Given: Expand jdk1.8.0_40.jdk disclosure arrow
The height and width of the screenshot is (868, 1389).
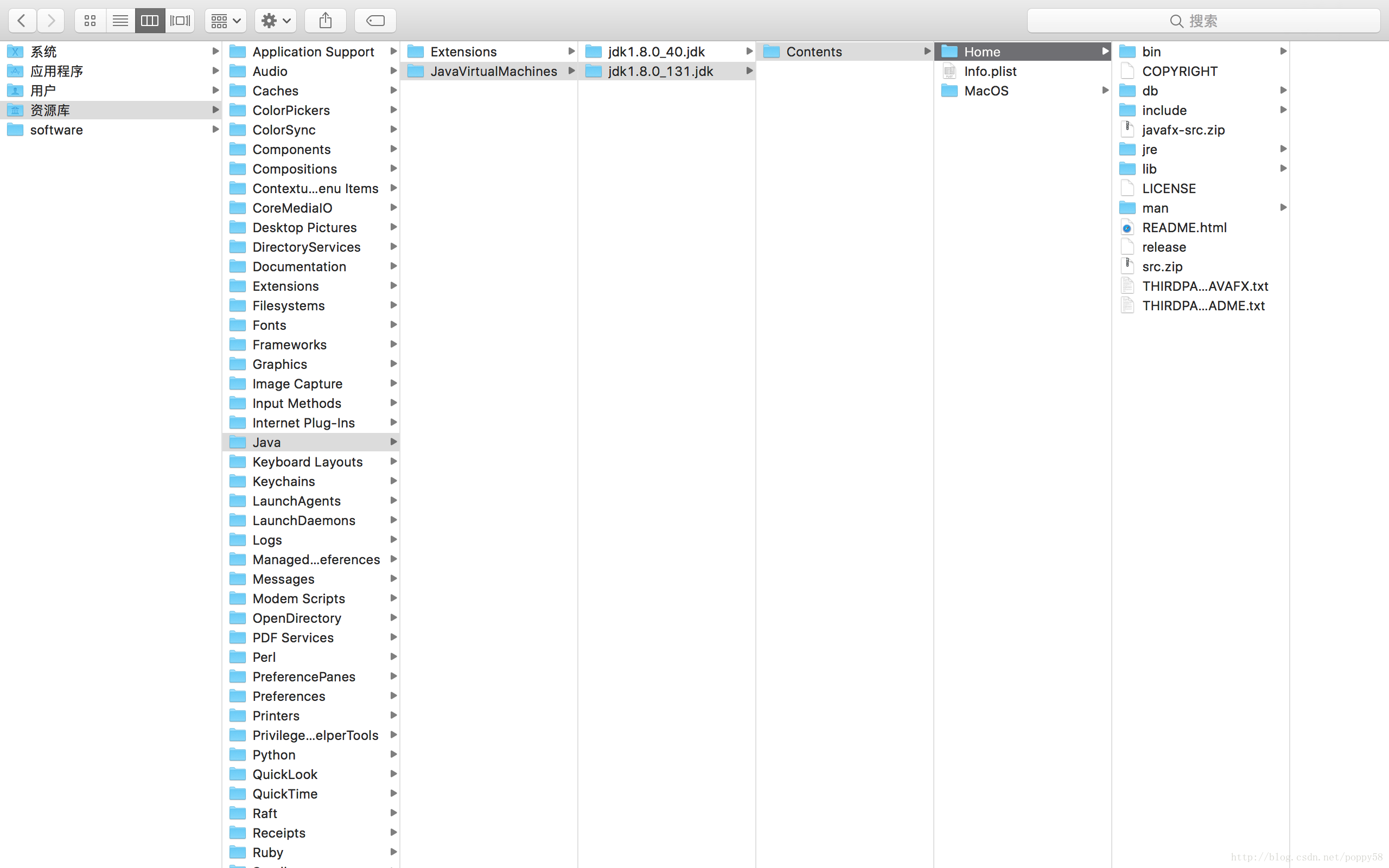Looking at the screenshot, I should [749, 51].
